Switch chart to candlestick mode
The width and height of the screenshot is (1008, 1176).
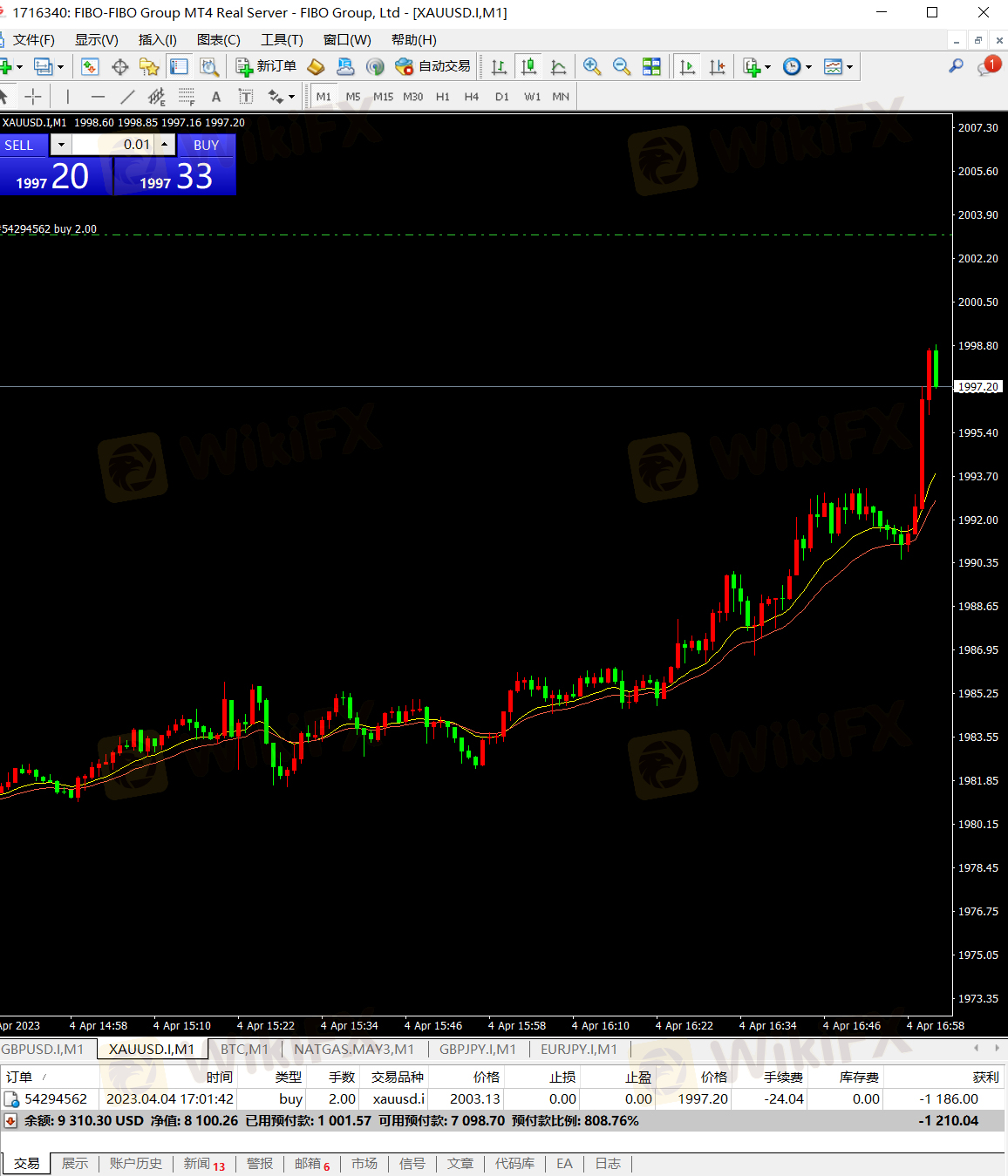tap(528, 66)
